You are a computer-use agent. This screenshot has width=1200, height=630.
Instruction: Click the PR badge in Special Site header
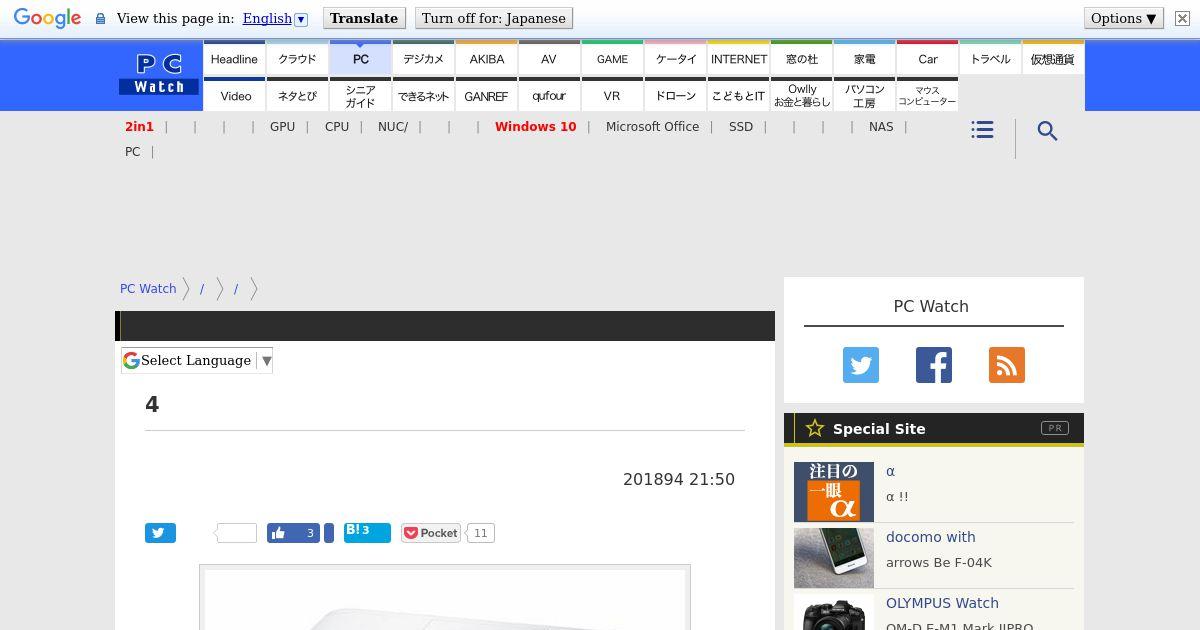[x=1054, y=428]
